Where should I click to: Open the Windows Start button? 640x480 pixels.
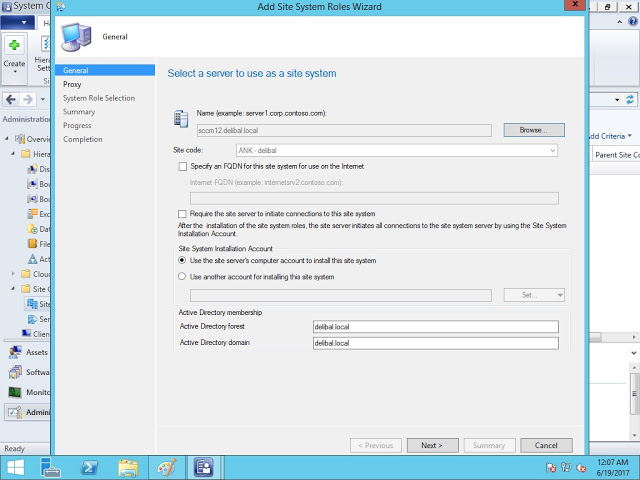click(17, 467)
